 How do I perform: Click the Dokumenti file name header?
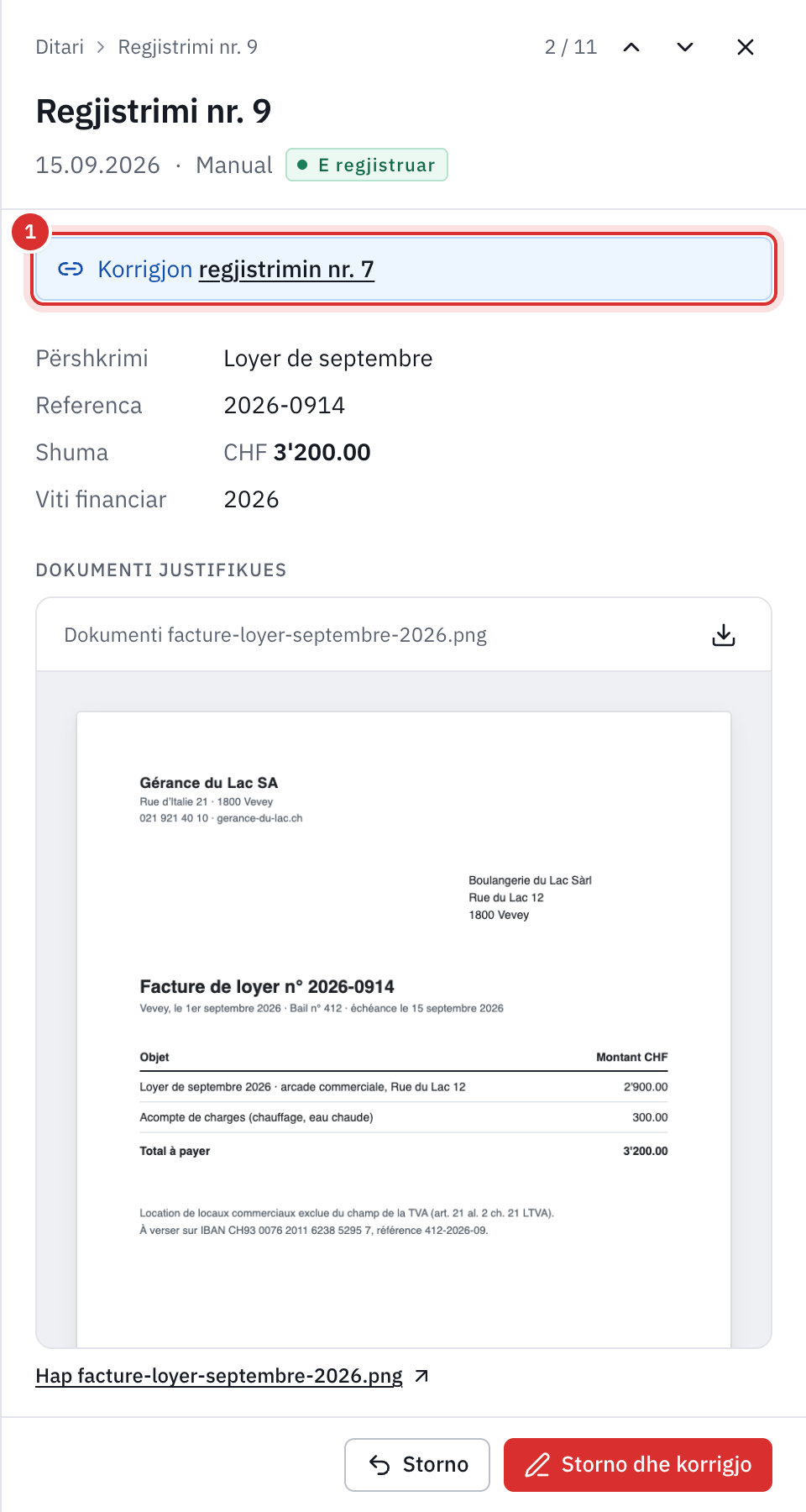point(275,635)
